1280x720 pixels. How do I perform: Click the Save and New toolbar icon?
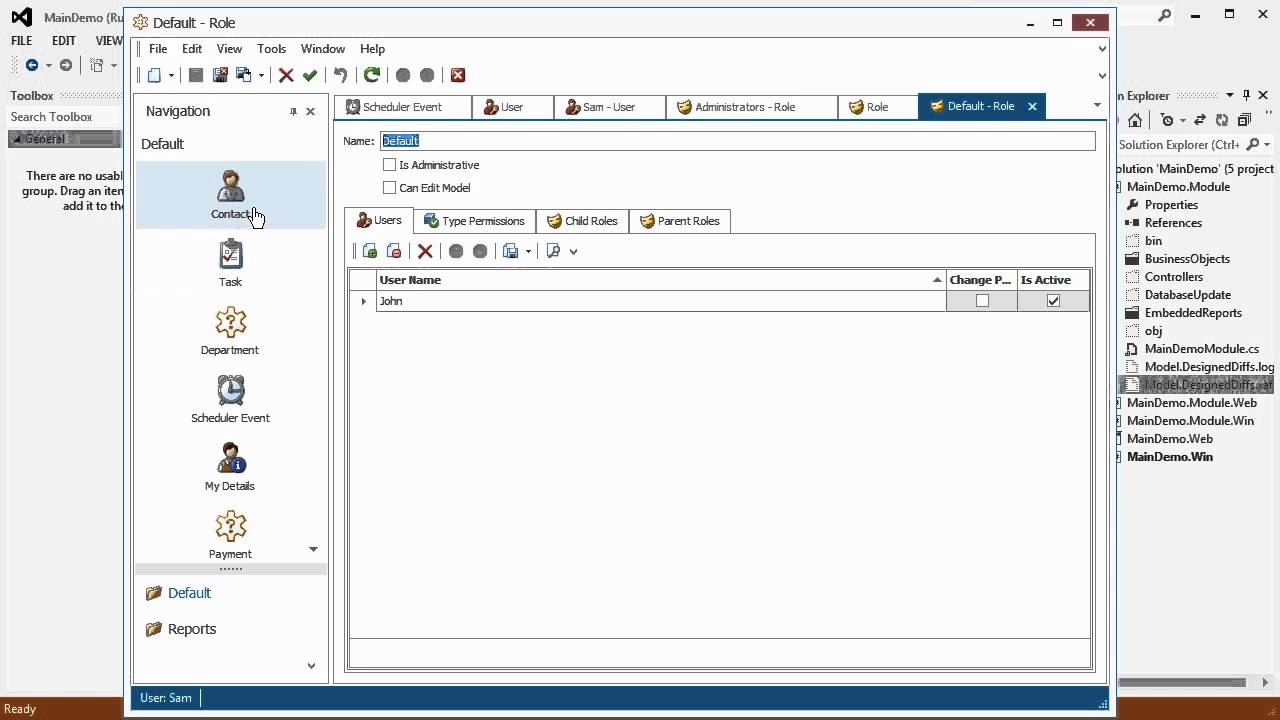[x=243, y=75]
